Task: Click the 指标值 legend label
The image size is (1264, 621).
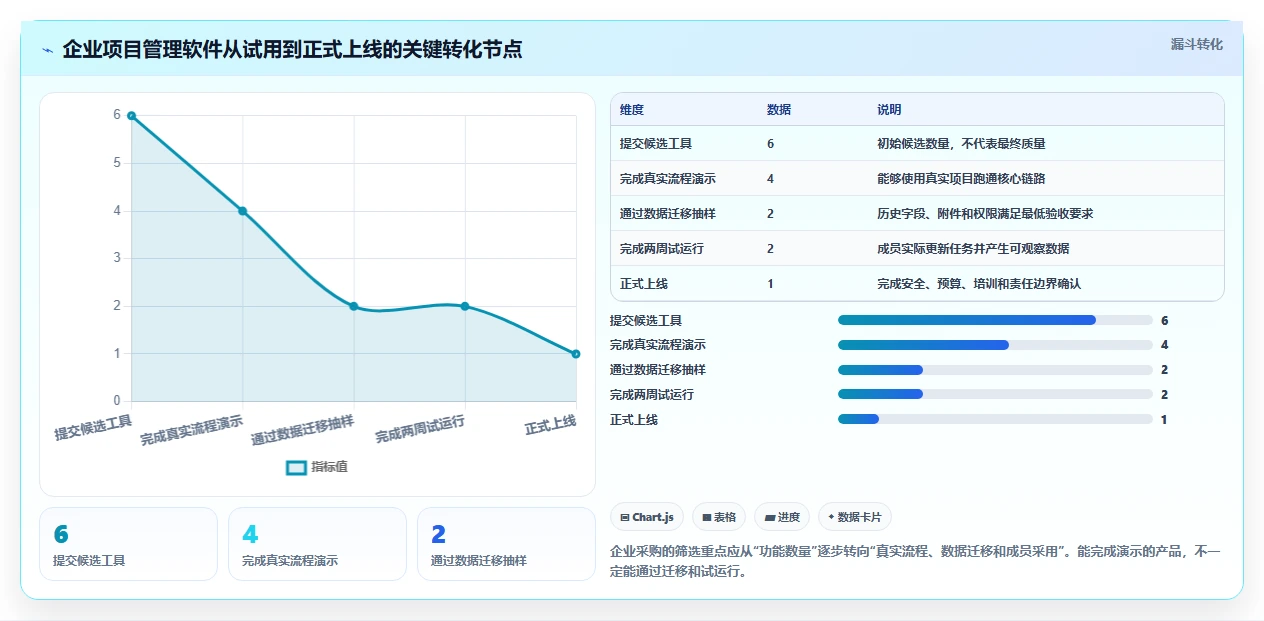Action: point(329,467)
